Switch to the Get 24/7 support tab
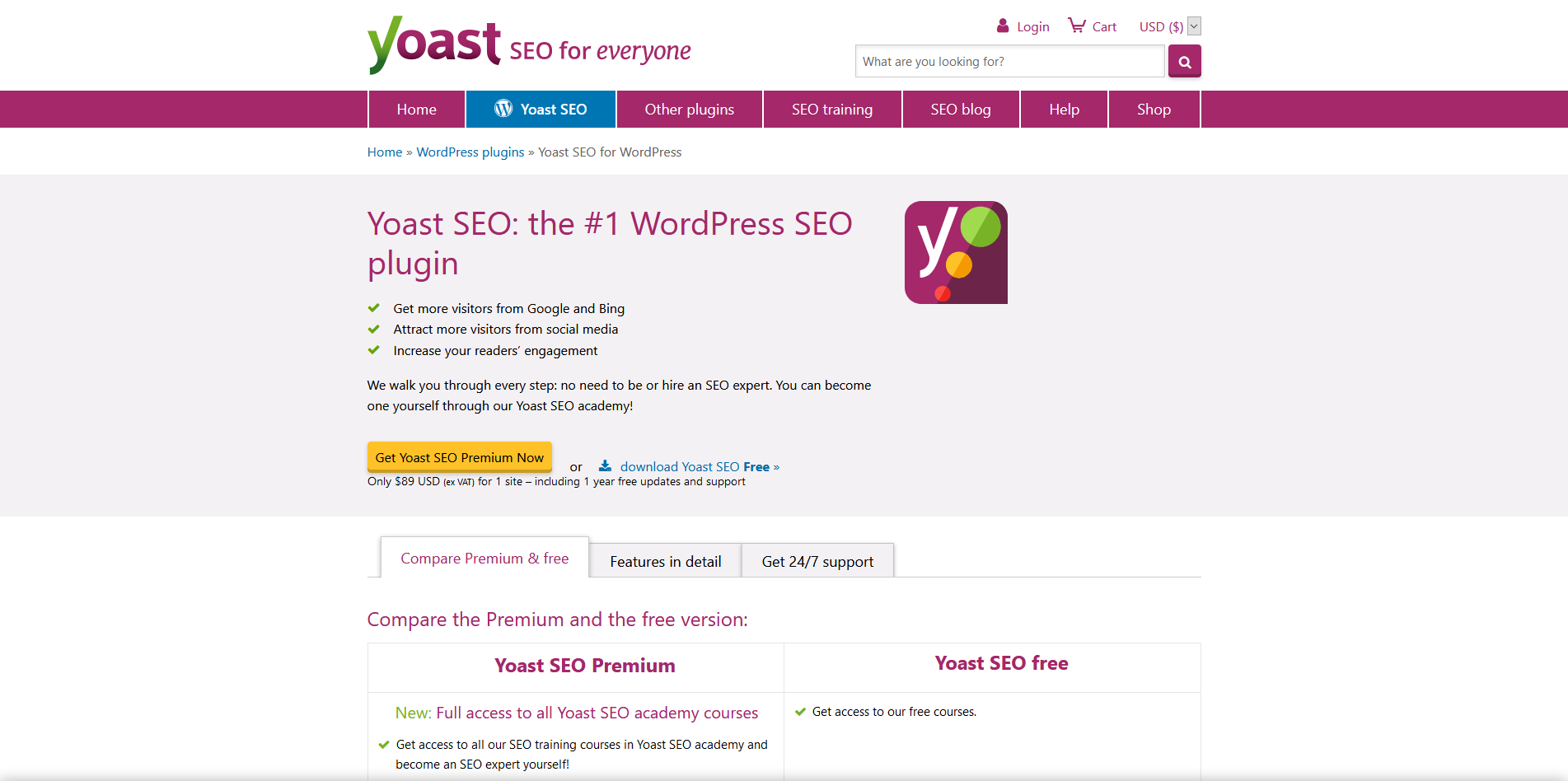Image resolution: width=1568 pixels, height=781 pixels. coord(817,561)
